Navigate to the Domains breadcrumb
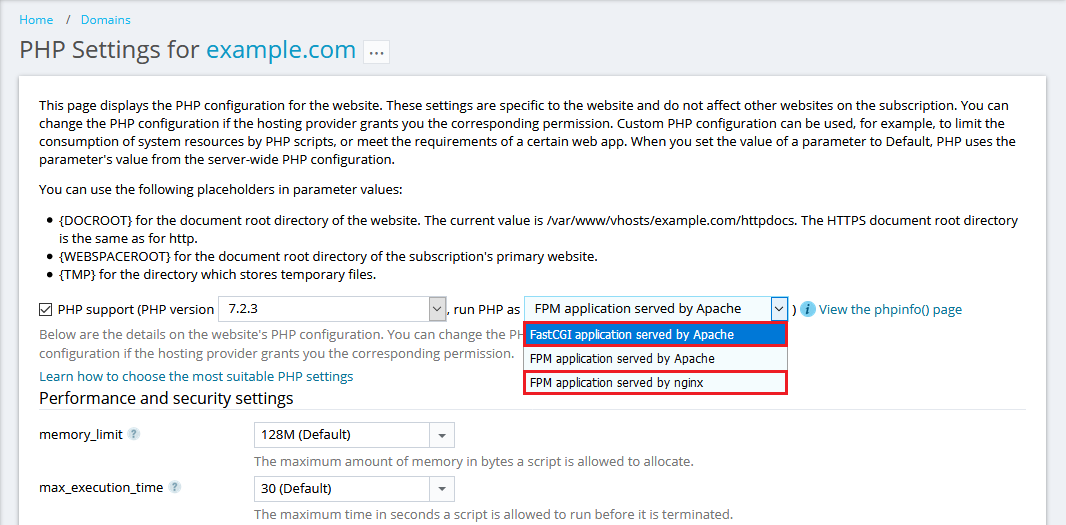Screen dimensions: 1066x525 point(105,19)
